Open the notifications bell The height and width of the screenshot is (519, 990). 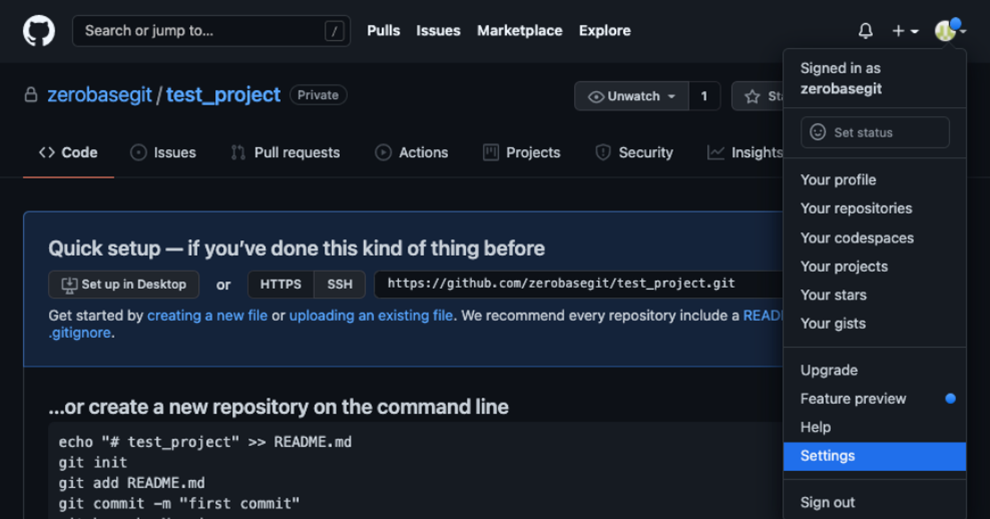[865, 31]
